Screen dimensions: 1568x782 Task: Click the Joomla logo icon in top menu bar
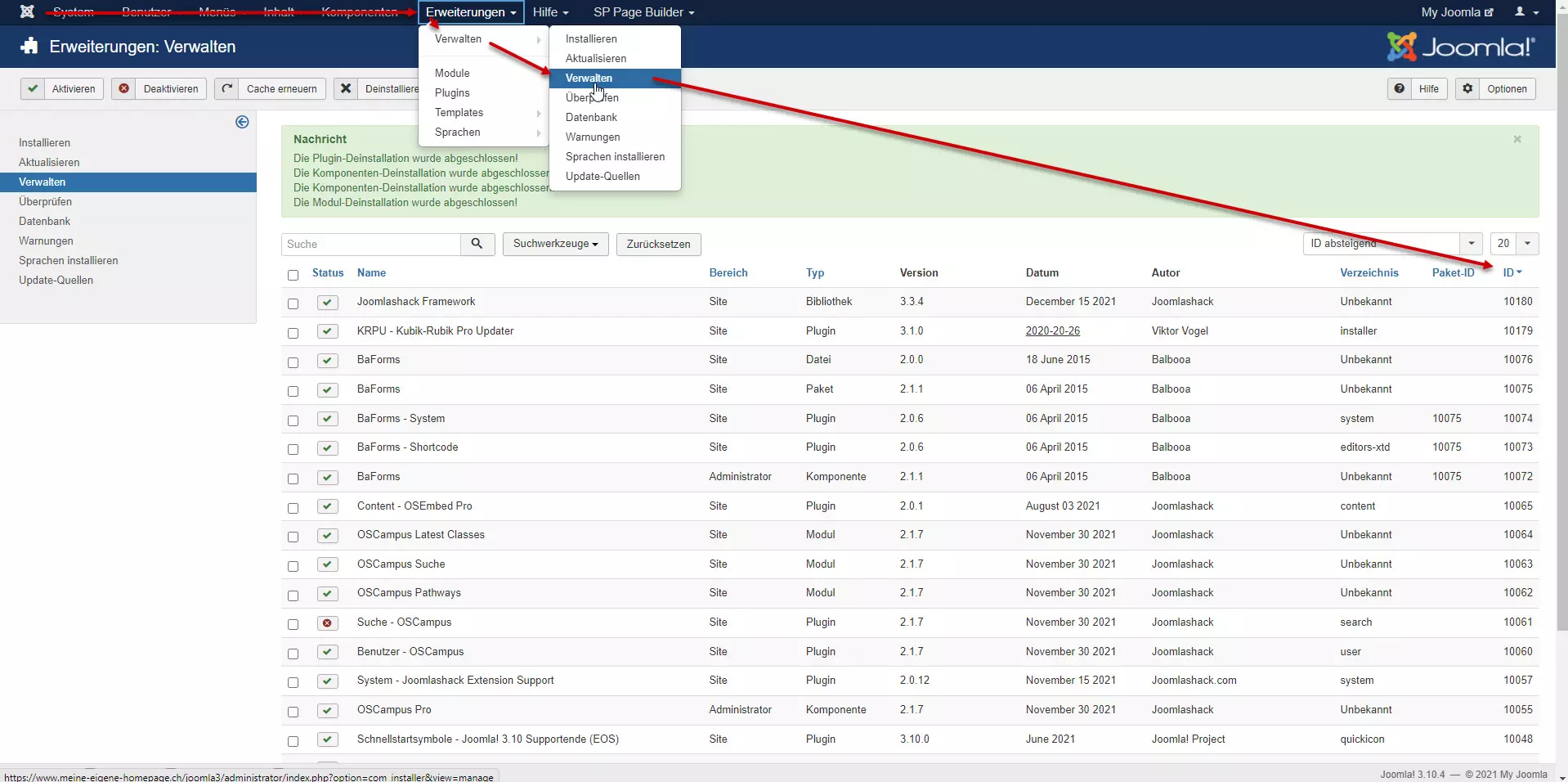pyautogui.click(x=27, y=11)
